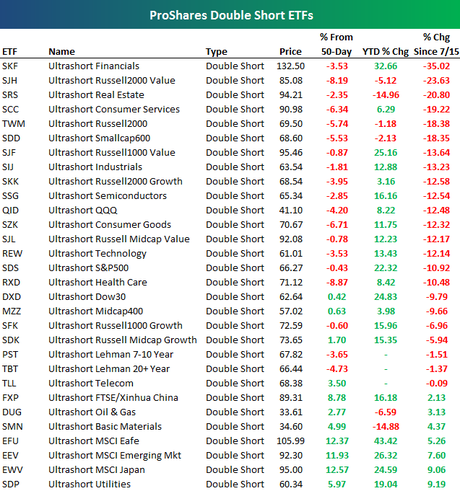This screenshot has width=460, height=491.
Task: Click the YTD value -14.96
Action: click(386, 95)
